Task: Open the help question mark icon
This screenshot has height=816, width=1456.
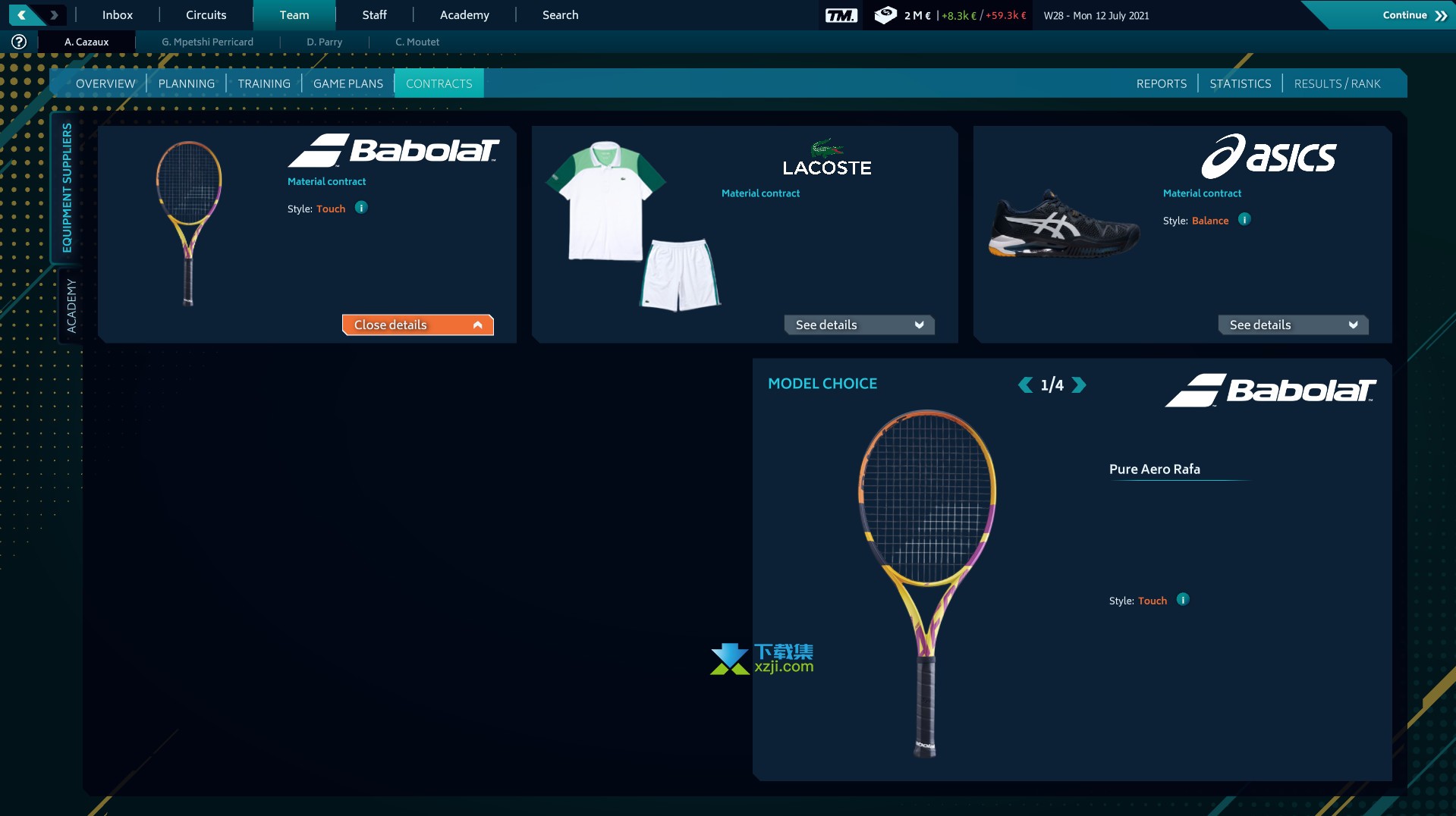Action: pos(19,42)
